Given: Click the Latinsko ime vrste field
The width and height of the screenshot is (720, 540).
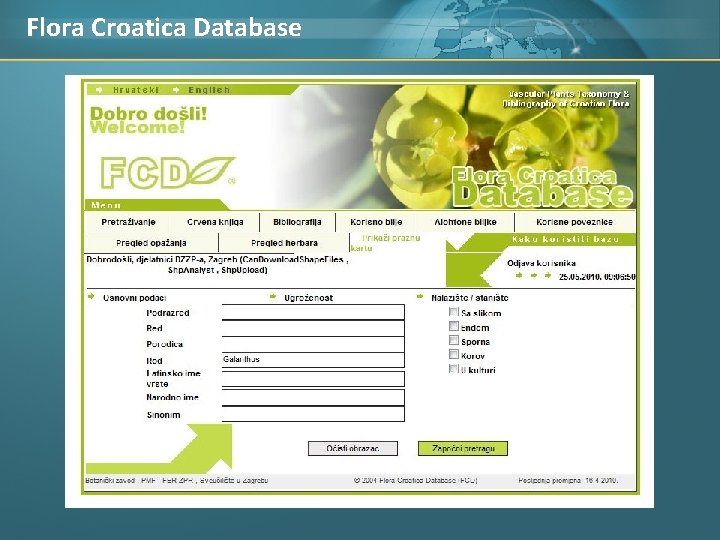Looking at the screenshot, I should [x=313, y=379].
